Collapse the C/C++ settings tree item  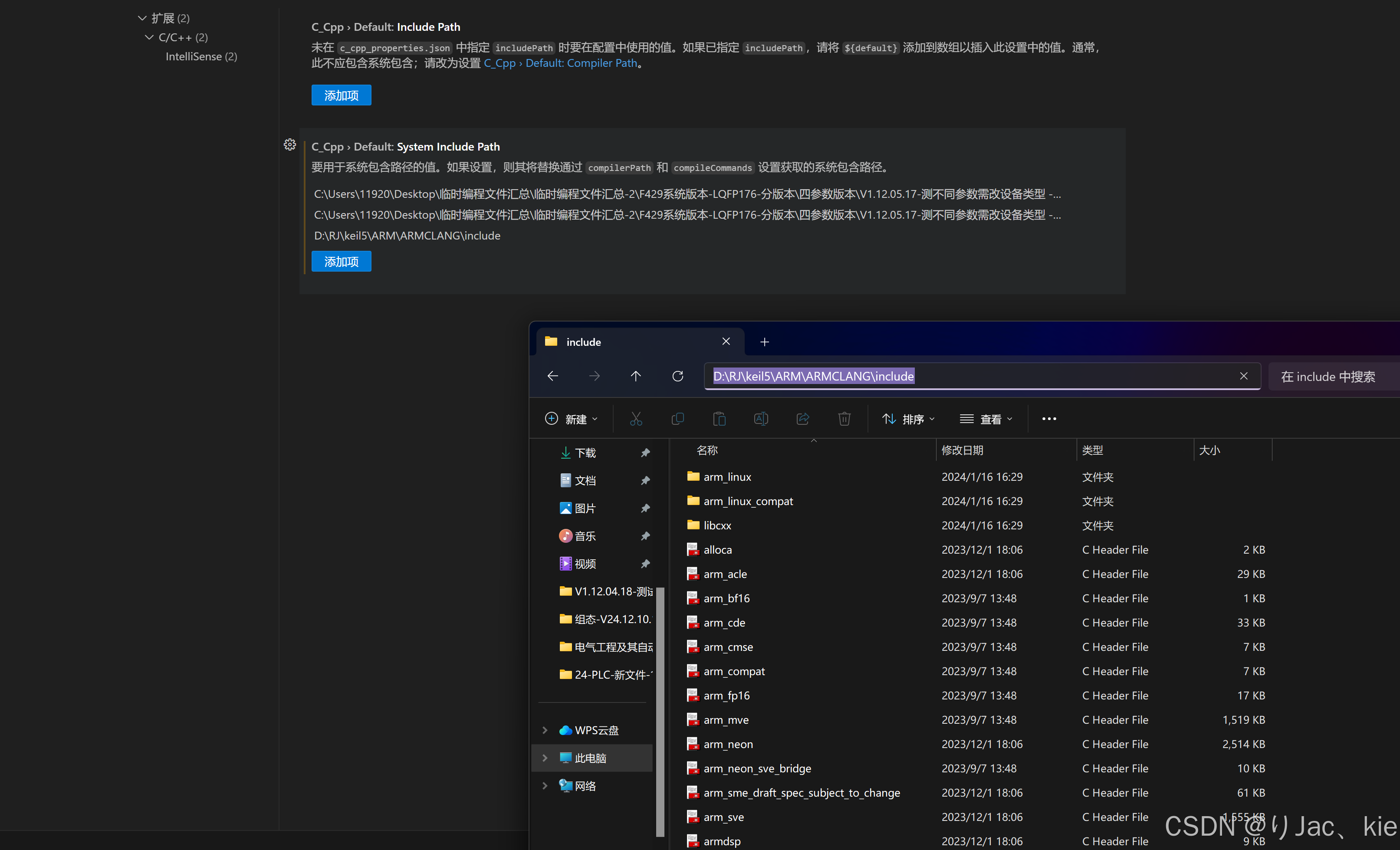[149, 37]
